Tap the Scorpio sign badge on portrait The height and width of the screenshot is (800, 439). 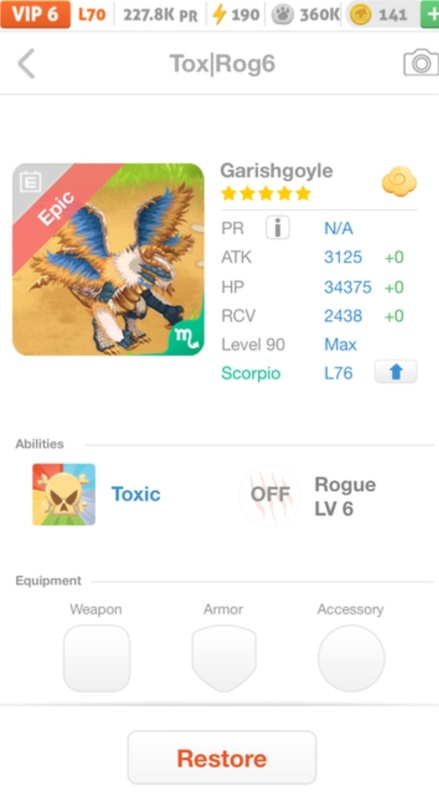[187, 338]
